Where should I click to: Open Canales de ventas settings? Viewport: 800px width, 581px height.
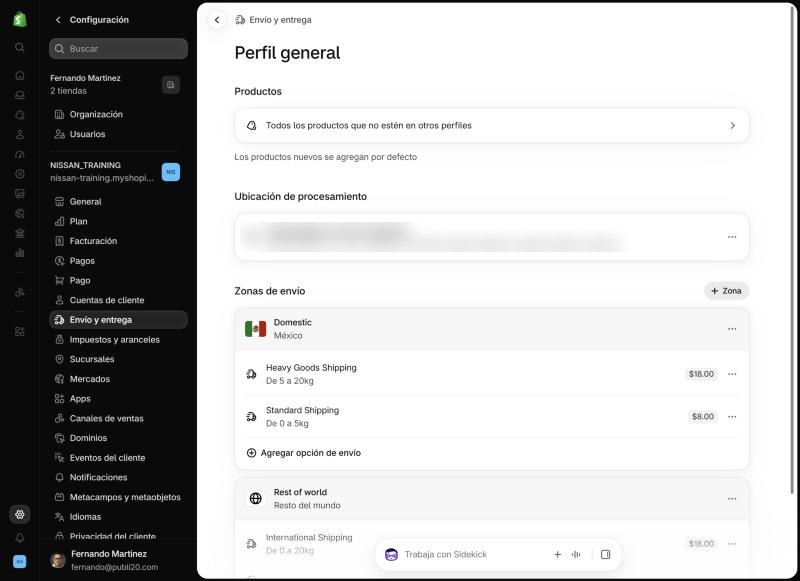(x=118, y=418)
